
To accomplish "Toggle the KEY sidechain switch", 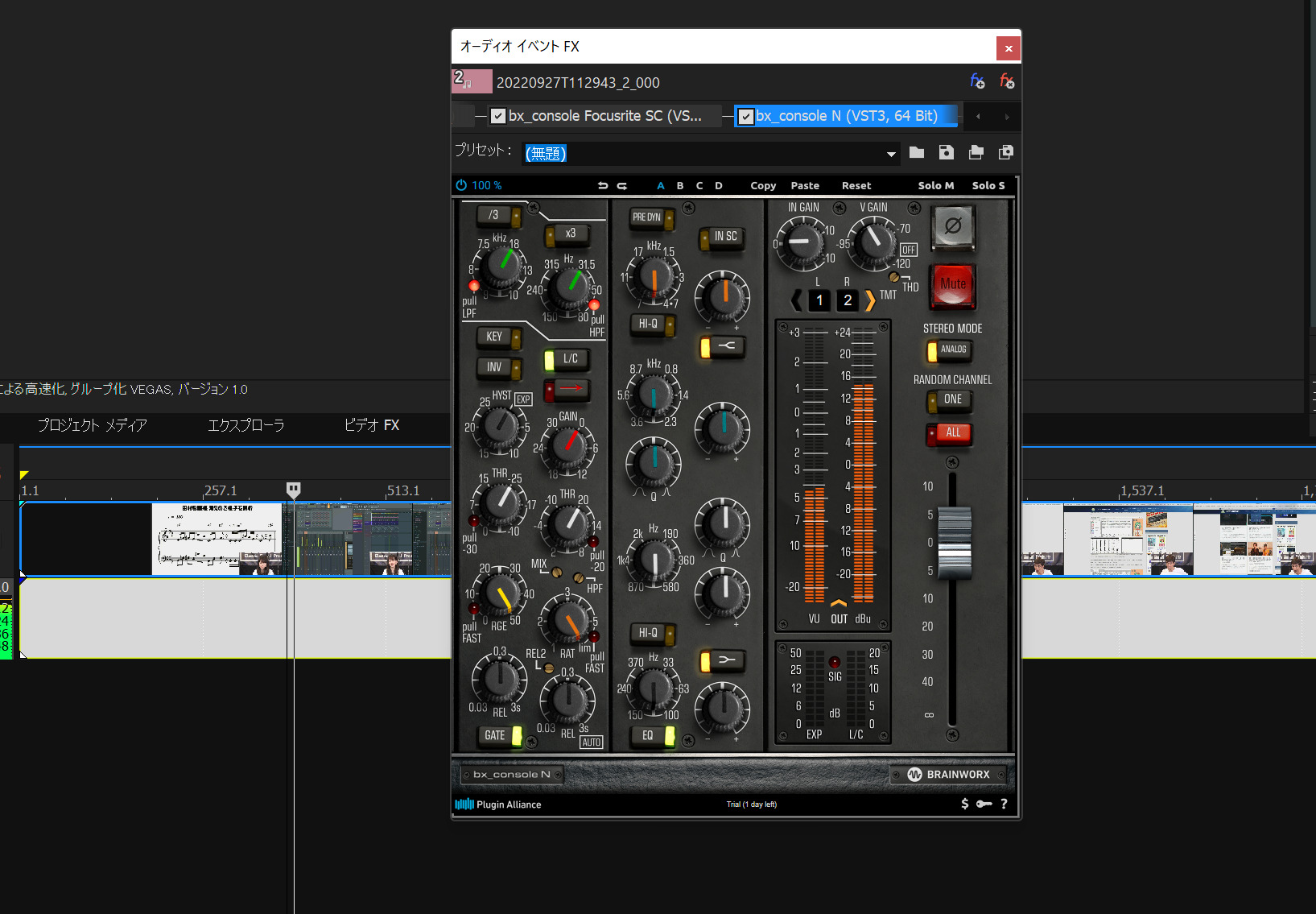I will pyautogui.click(x=499, y=337).
